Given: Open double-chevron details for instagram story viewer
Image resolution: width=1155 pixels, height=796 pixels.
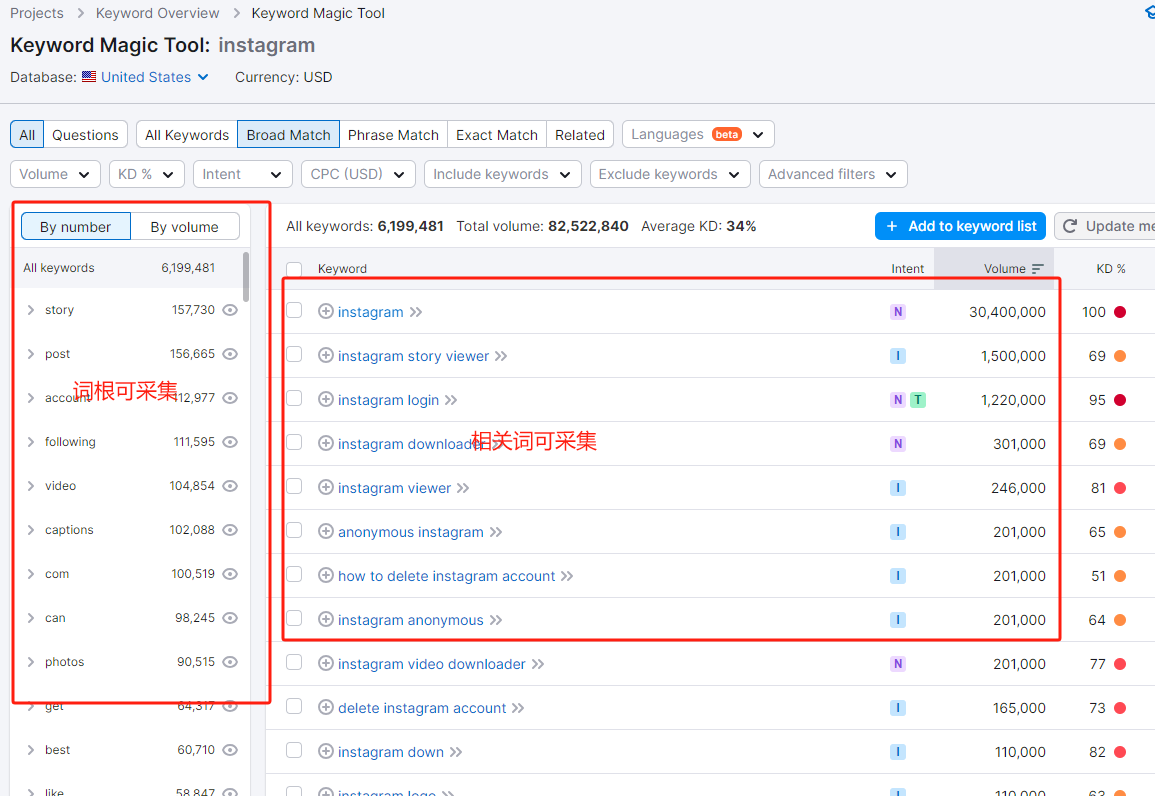Looking at the screenshot, I should click(x=501, y=356).
